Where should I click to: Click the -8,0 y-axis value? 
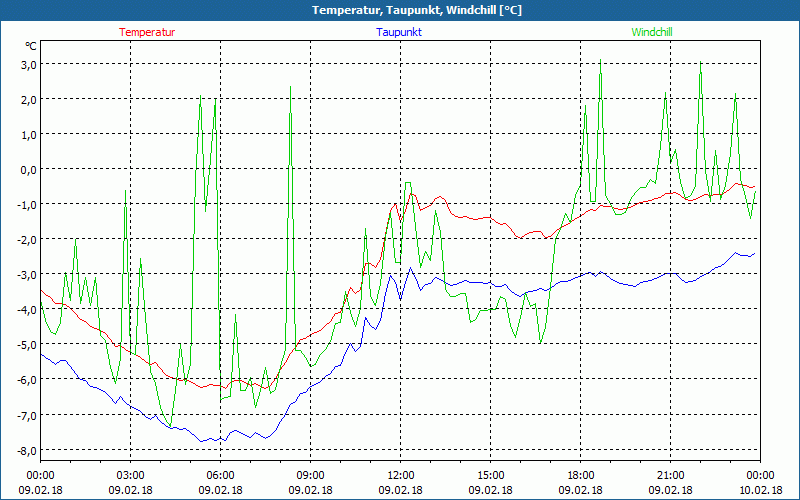coord(27,451)
